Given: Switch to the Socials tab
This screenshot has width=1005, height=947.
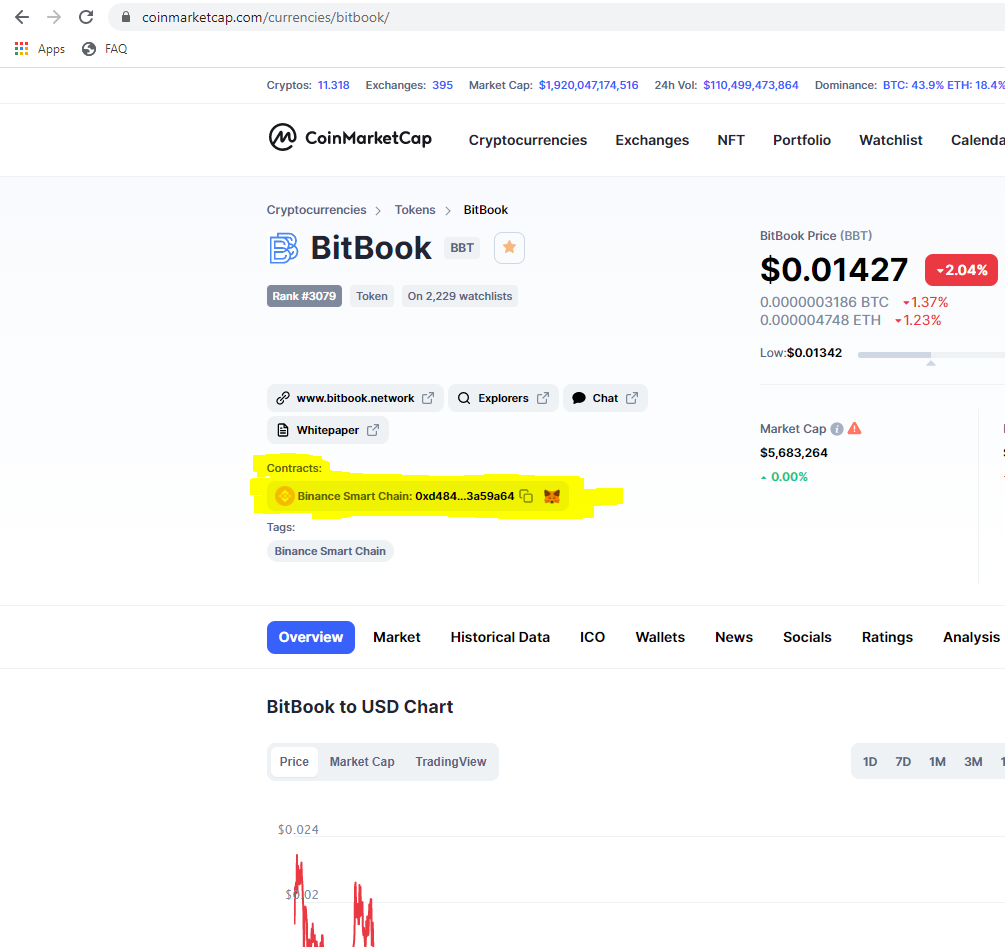Looking at the screenshot, I should coord(807,638).
